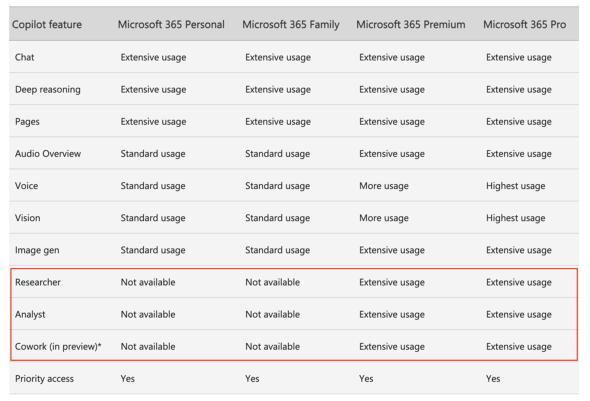Click the 'Vision' feature label

click(27, 218)
